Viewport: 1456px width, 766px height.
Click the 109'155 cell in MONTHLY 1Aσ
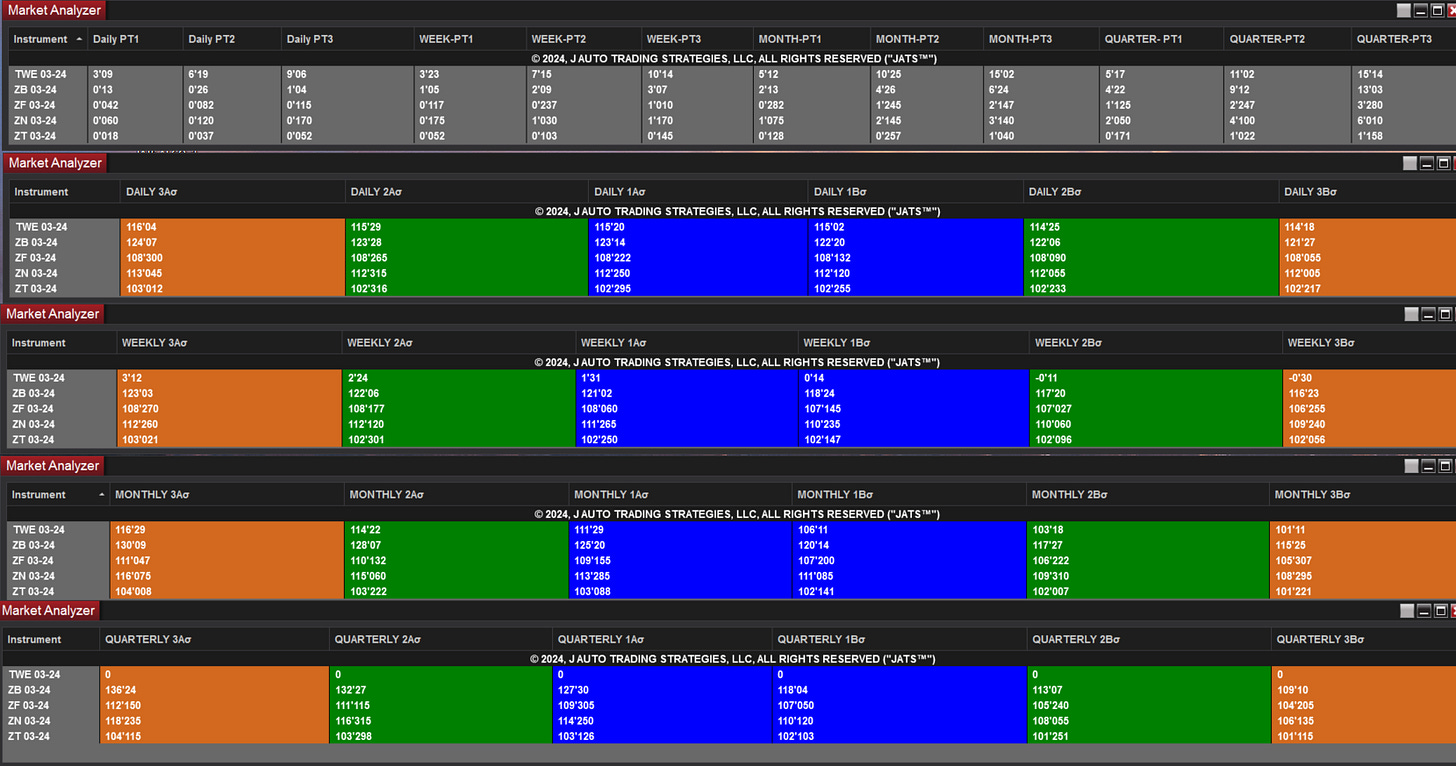680,560
